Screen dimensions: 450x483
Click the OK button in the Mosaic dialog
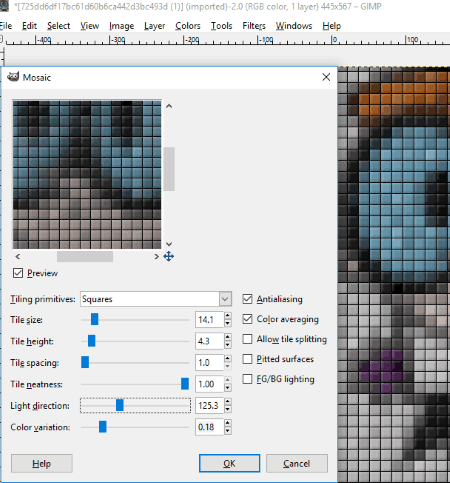tap(229, 463)
